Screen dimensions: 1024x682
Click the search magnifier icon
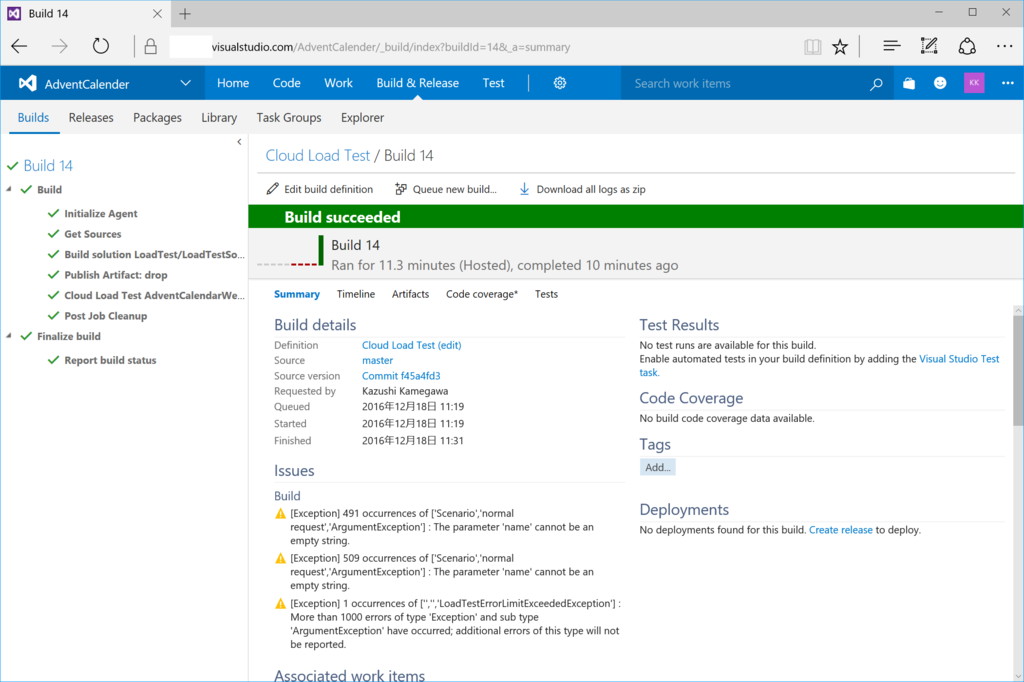(x=876, y=84)
